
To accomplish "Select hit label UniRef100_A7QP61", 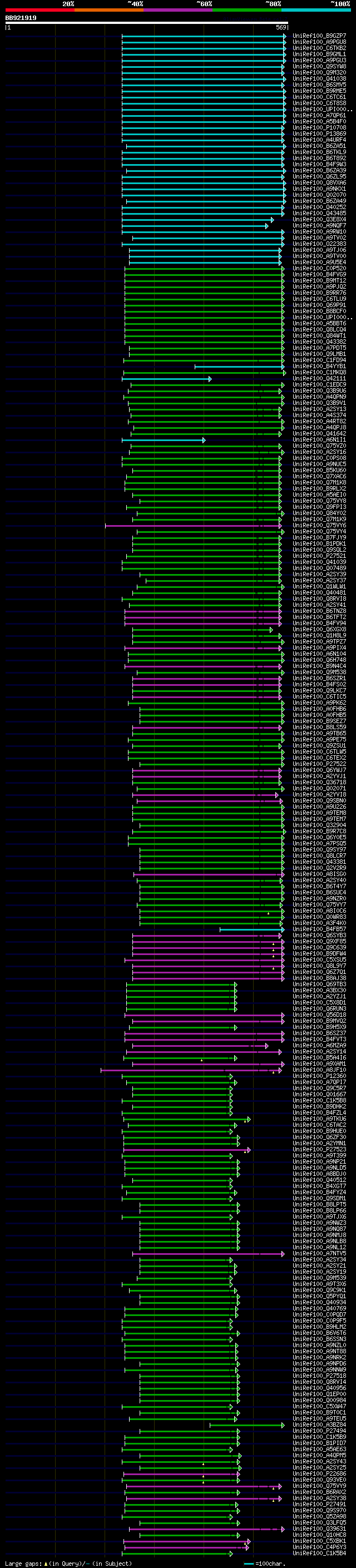I will click(x=319, y=116).
